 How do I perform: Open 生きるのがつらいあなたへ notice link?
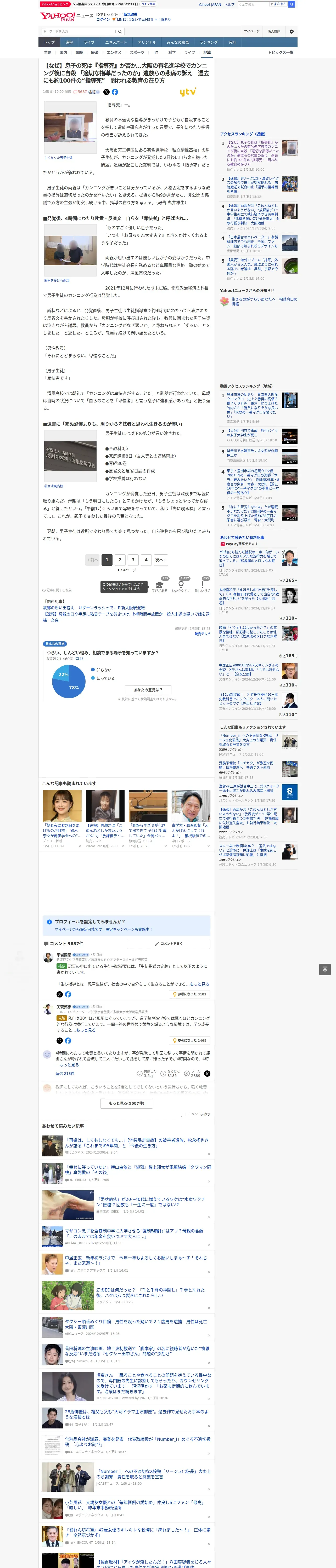[x=264, y=301]
